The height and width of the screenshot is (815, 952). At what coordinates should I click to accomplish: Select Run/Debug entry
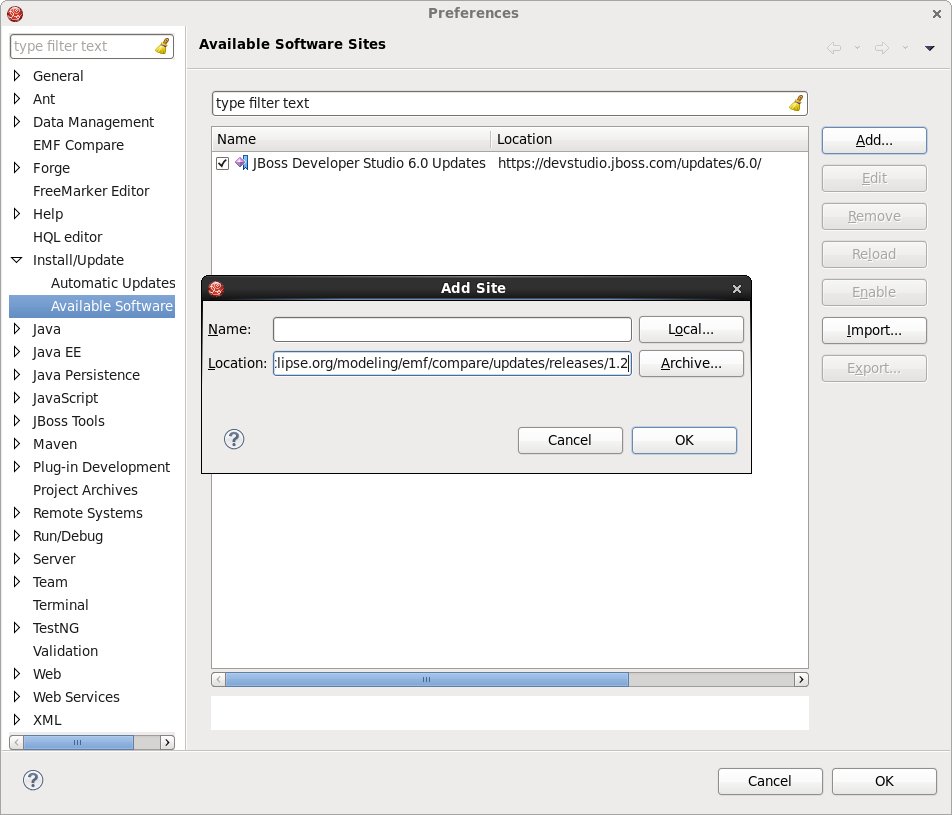[67, 536]
